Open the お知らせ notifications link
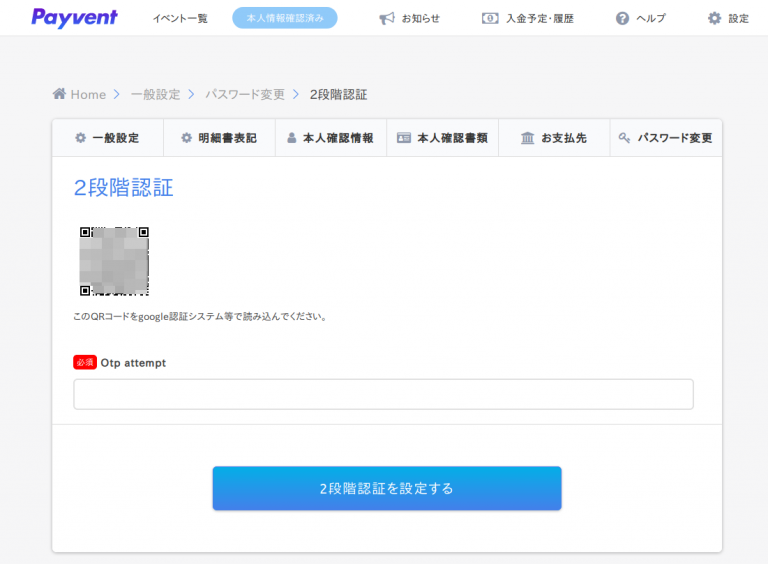The image size is (768, 564). point(420,19)
